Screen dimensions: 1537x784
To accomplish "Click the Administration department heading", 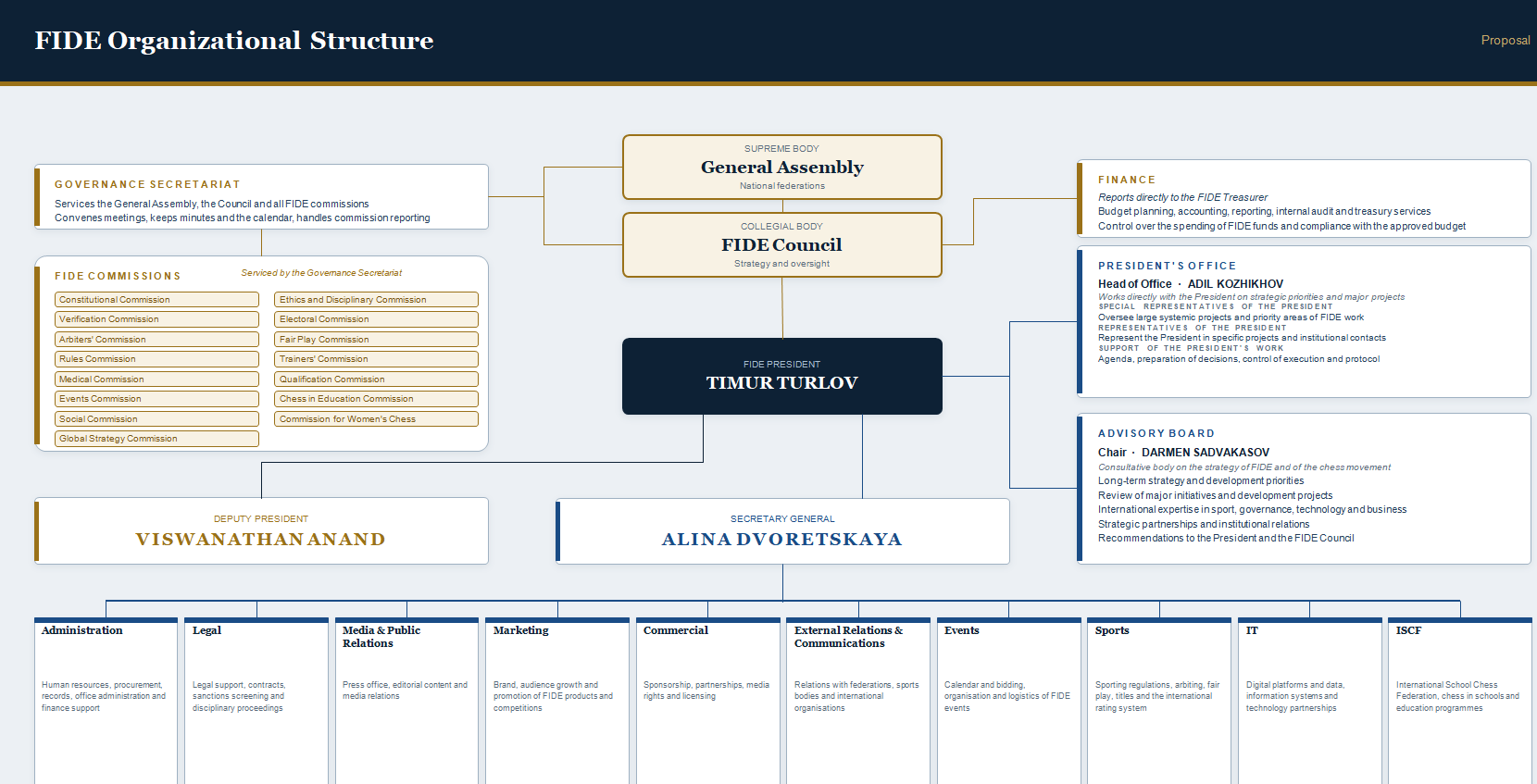I will pyautogui.click(x=82, y=630).
